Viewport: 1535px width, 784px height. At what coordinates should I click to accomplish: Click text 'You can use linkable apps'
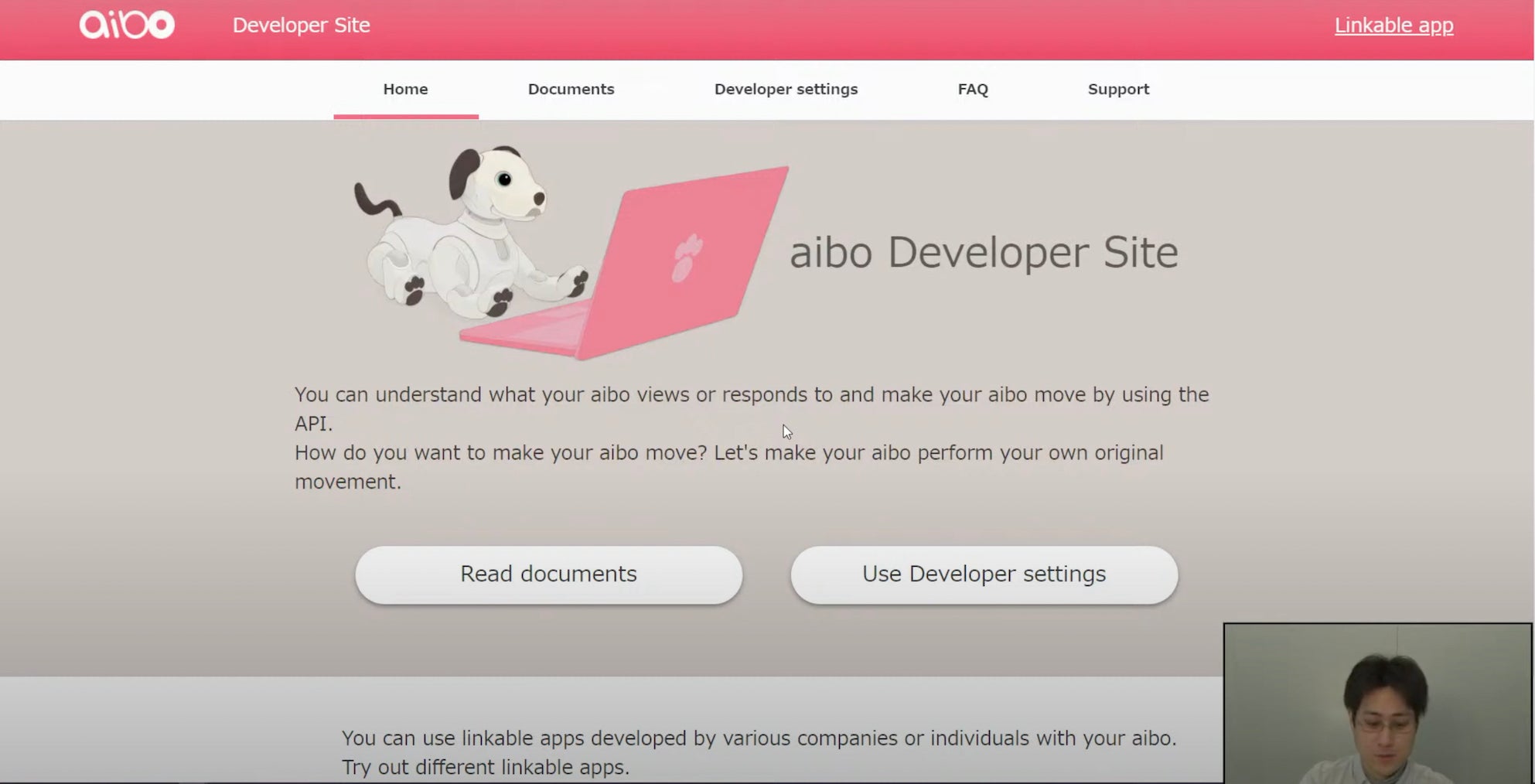point(759,738)
